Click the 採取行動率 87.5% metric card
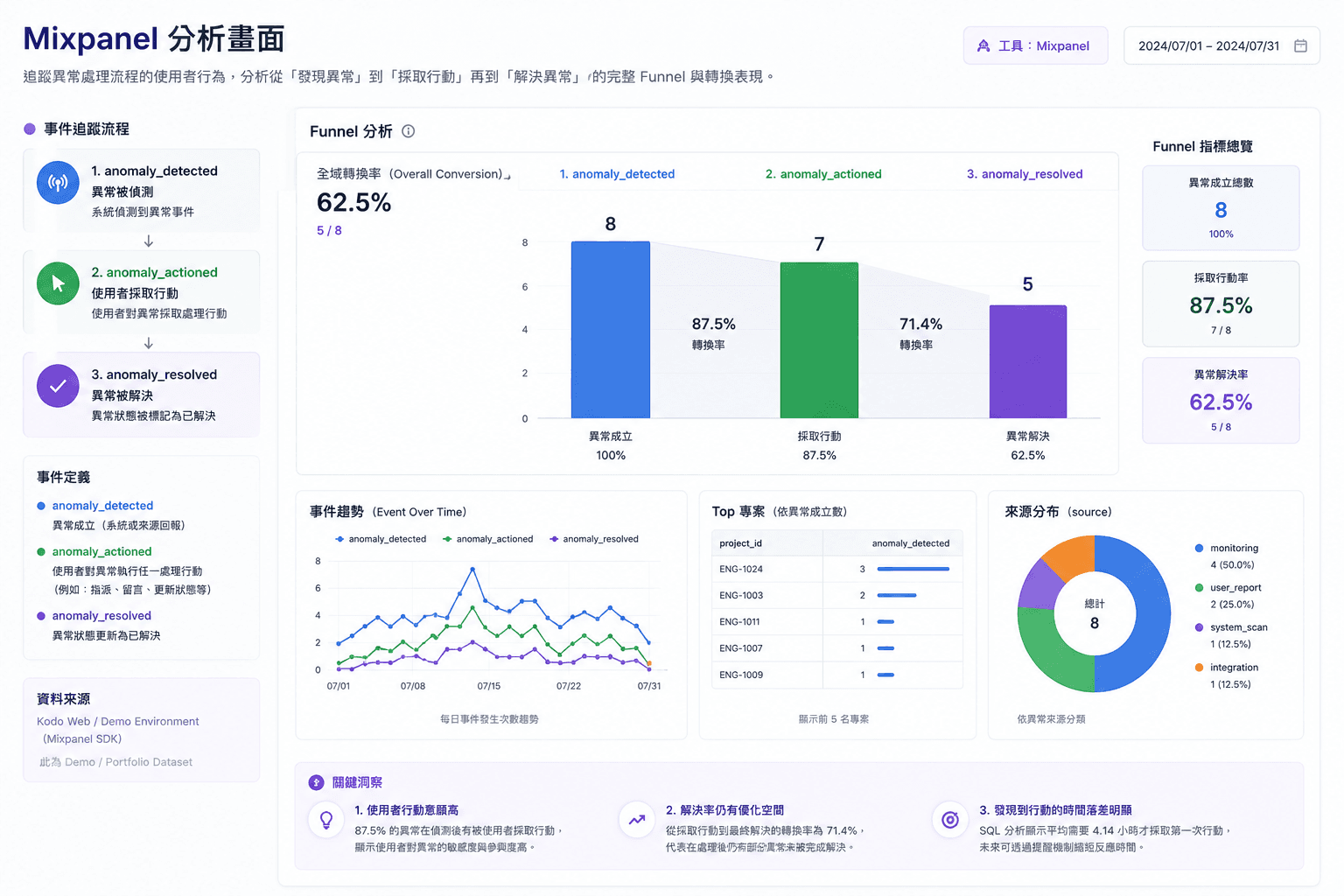Image resolution: width=1344 pixels, height=896 pixels. click(1221, 304)
